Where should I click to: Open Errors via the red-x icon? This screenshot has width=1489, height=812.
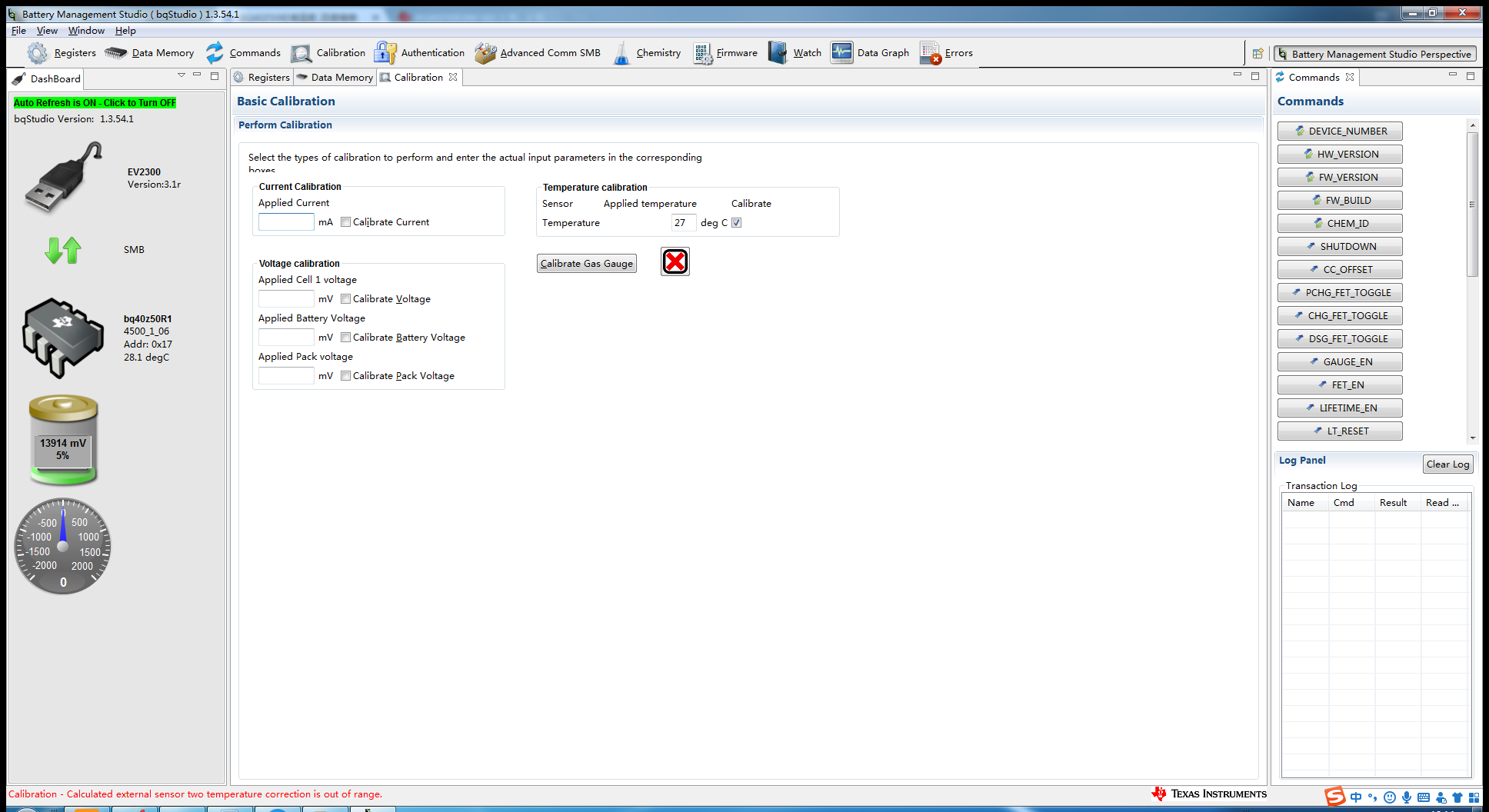point(931,53)
